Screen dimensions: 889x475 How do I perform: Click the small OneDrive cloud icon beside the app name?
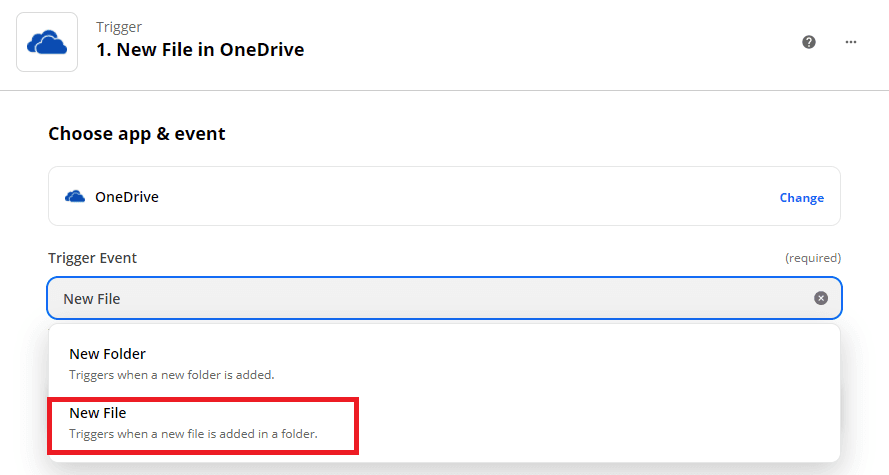tap(74, 197)
